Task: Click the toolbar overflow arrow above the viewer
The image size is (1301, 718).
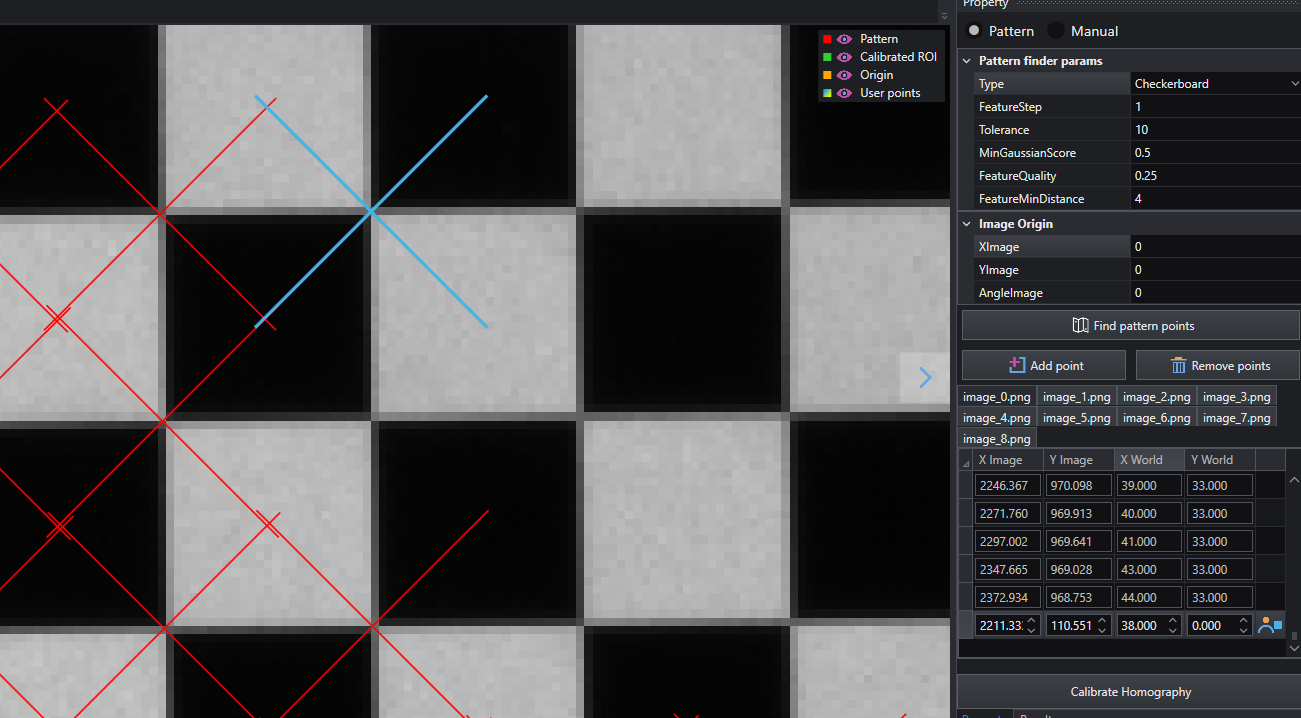Action: [944, 16]
